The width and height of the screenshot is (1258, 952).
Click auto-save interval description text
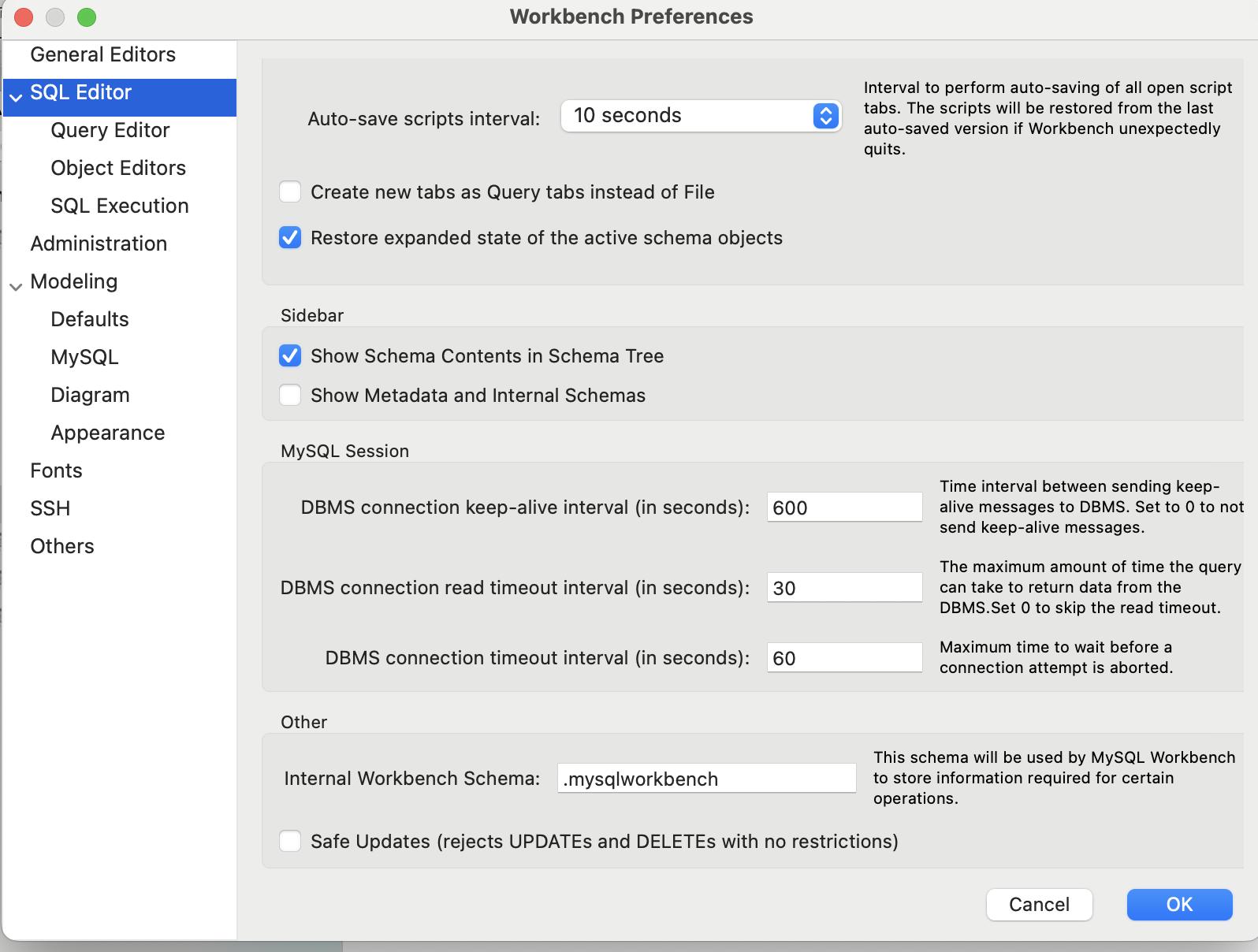(1048, 118)
